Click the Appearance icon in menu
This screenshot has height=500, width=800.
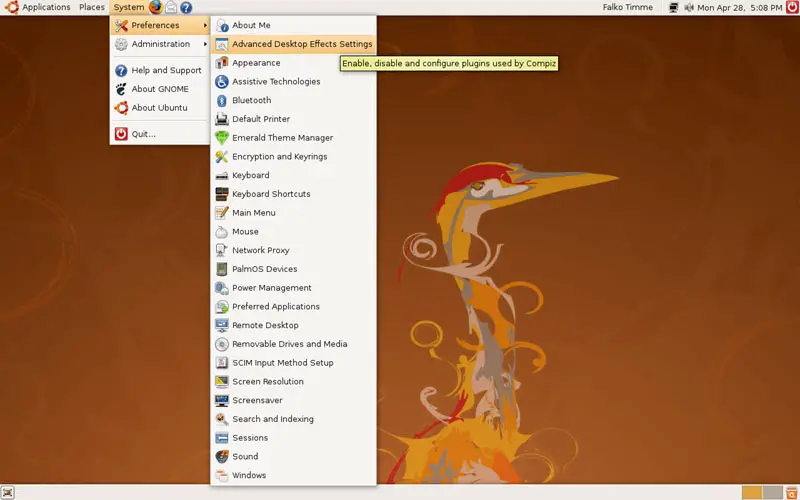pos(221,63)
